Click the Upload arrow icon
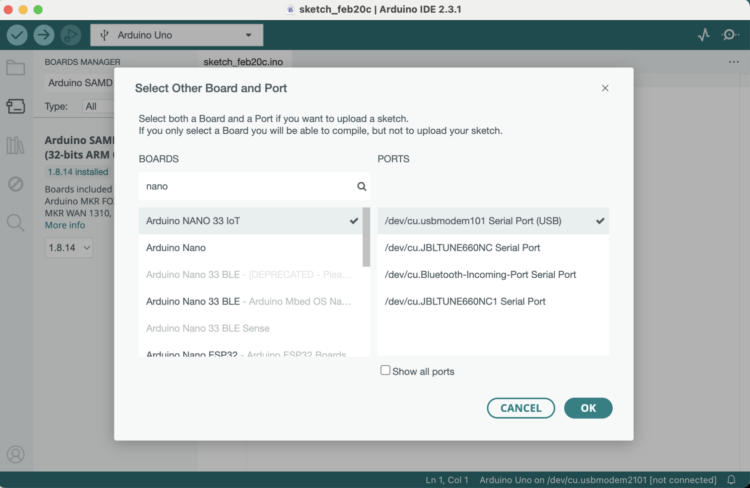The height and width of the screenshot is (488, 750). (x=44, y=35)
